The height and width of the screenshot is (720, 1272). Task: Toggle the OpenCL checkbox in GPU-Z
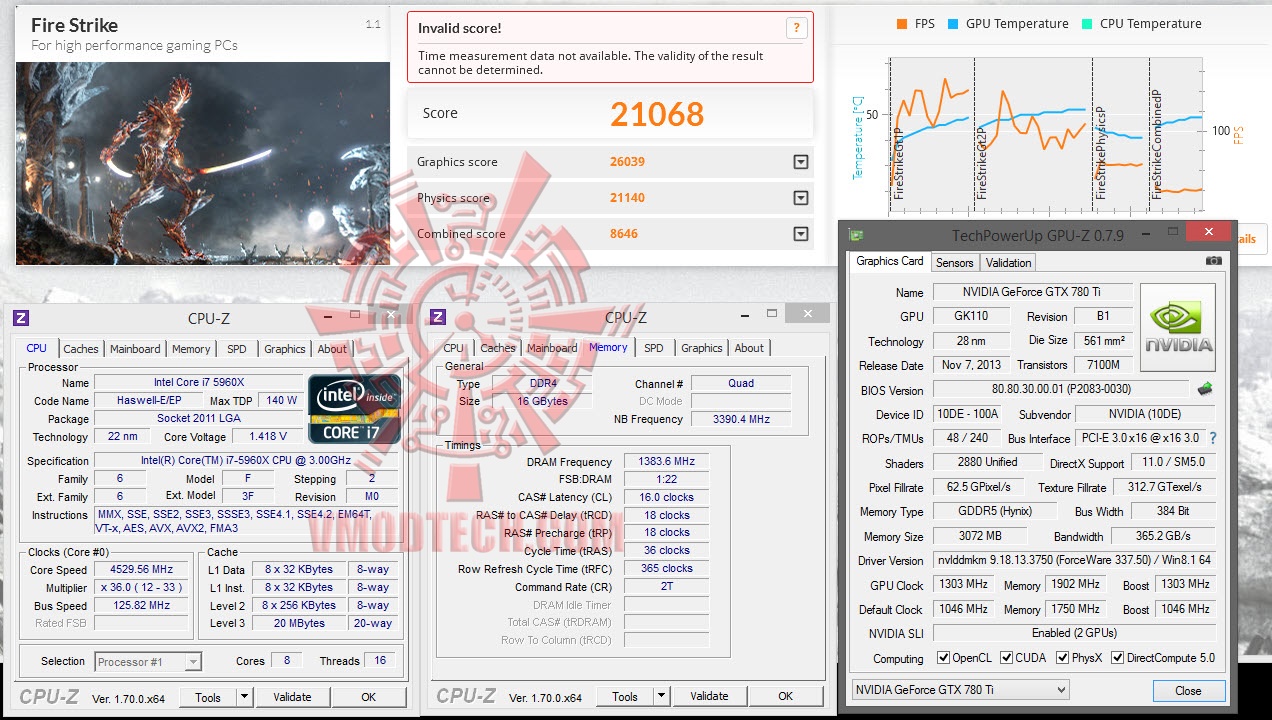tap(943, 658)
